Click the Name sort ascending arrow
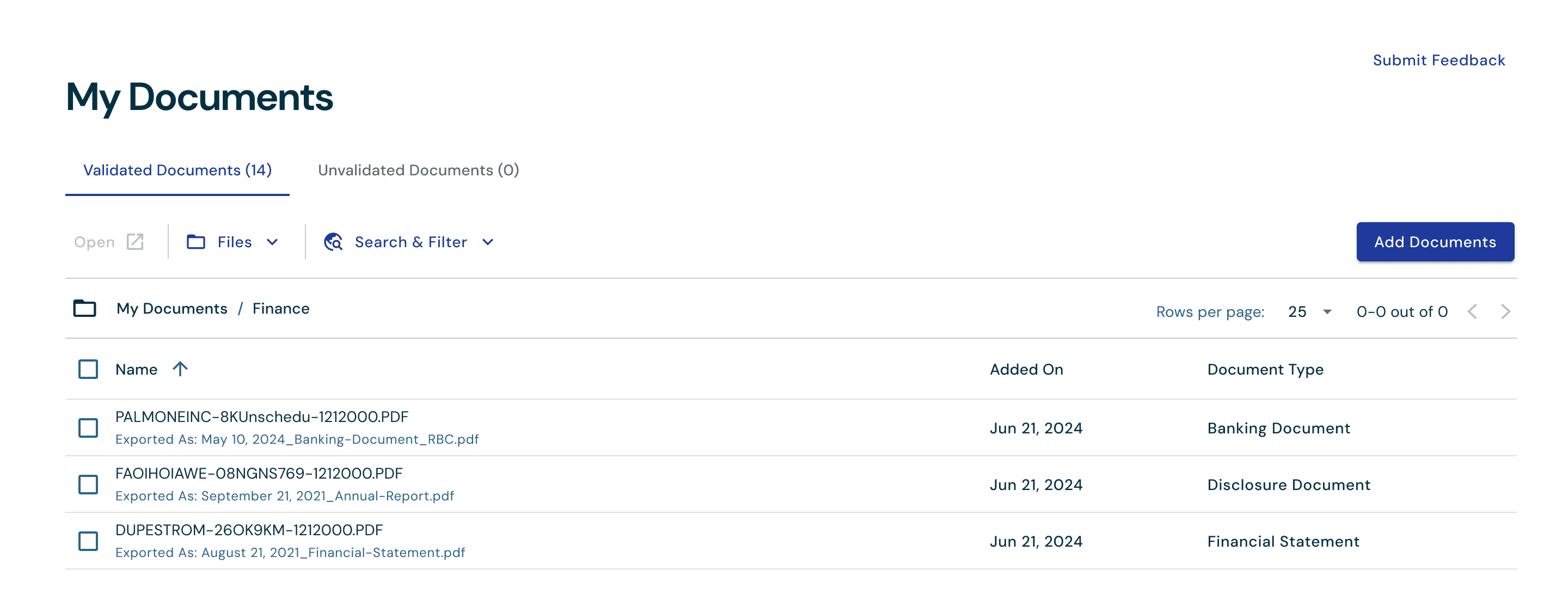Image resolution: width=1568 pixels, height=606 pixels. point(180,369)
